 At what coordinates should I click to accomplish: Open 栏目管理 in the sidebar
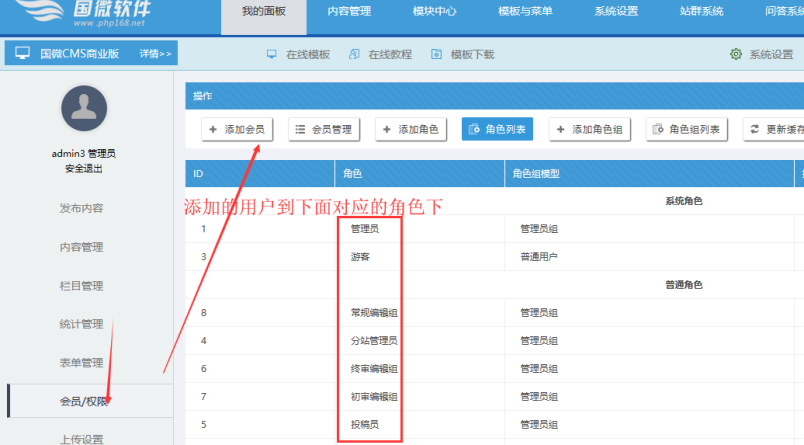click(81, 285)
